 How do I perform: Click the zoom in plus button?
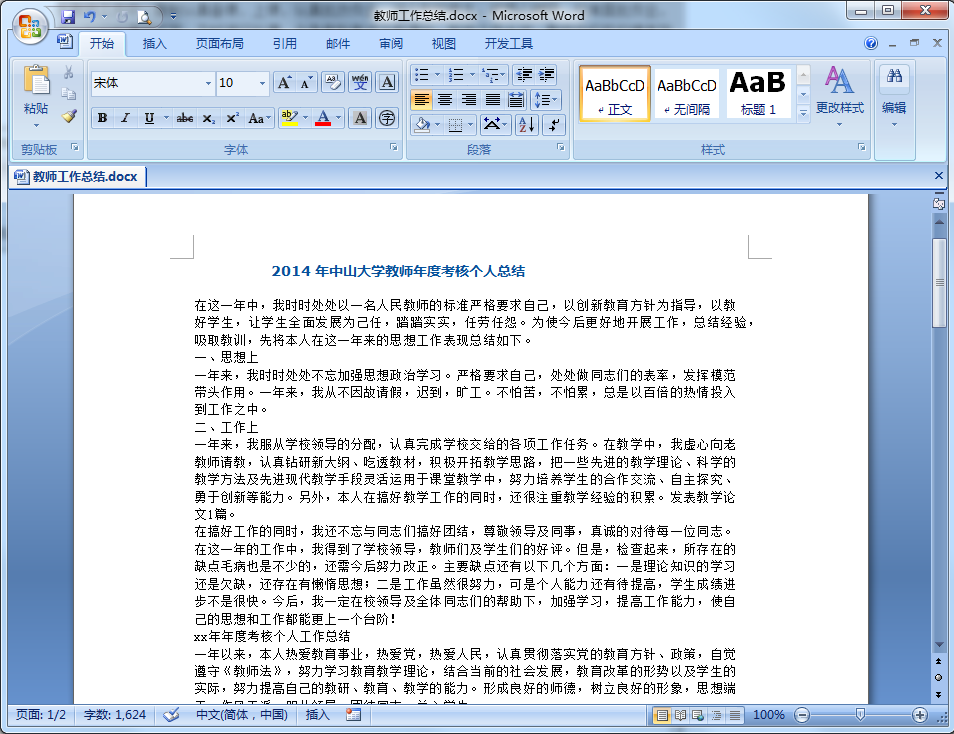tap(919, 715)
